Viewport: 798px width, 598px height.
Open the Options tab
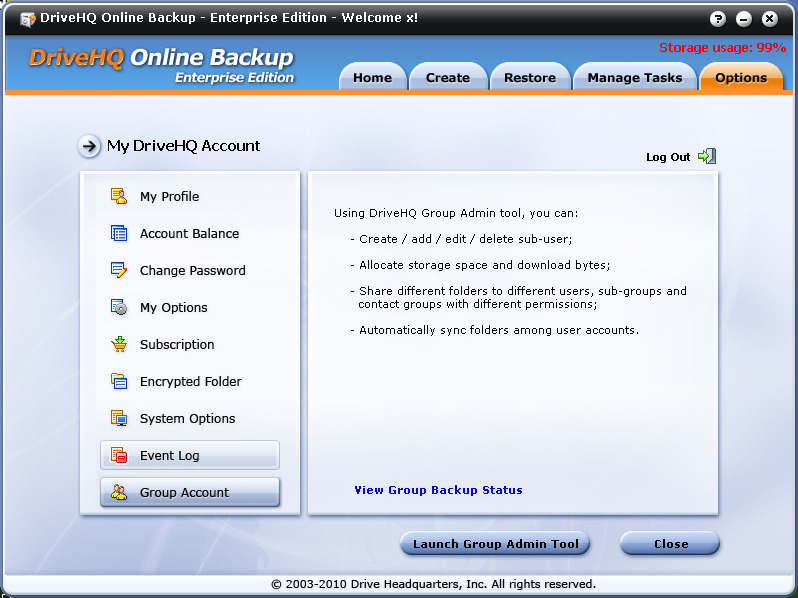click(741, 78)
